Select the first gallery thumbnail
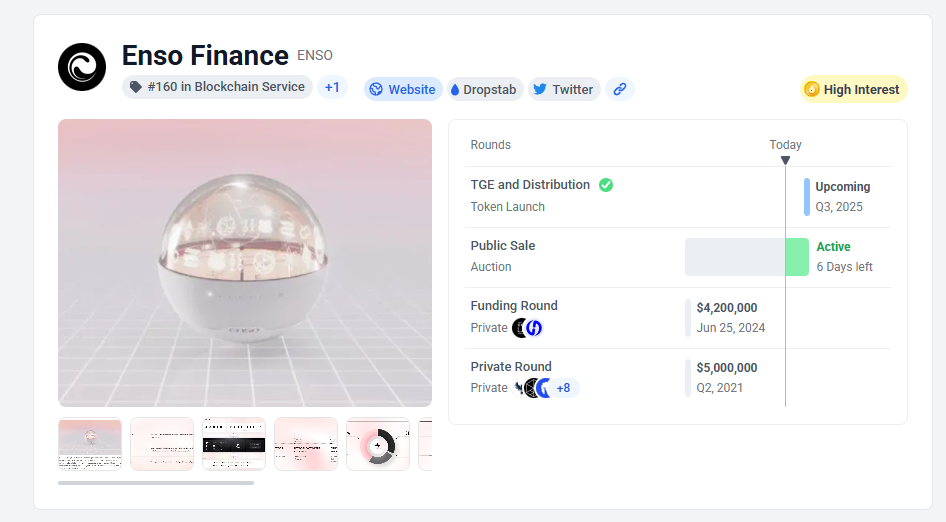The height and width of the screenshot is (522, 946). pyautogui.click(x=90, y=444)
